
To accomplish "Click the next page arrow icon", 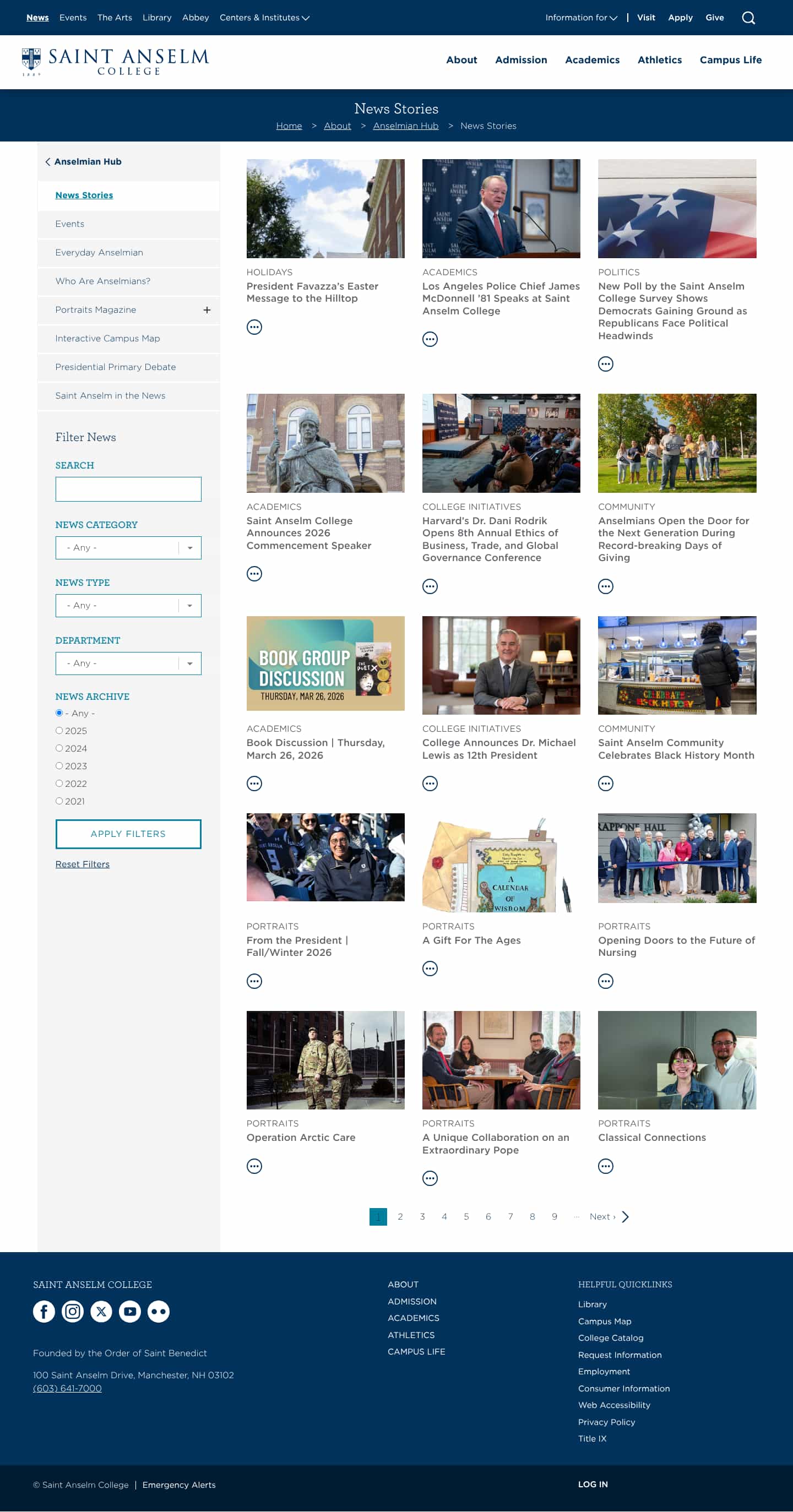I will pos(625,1217).
